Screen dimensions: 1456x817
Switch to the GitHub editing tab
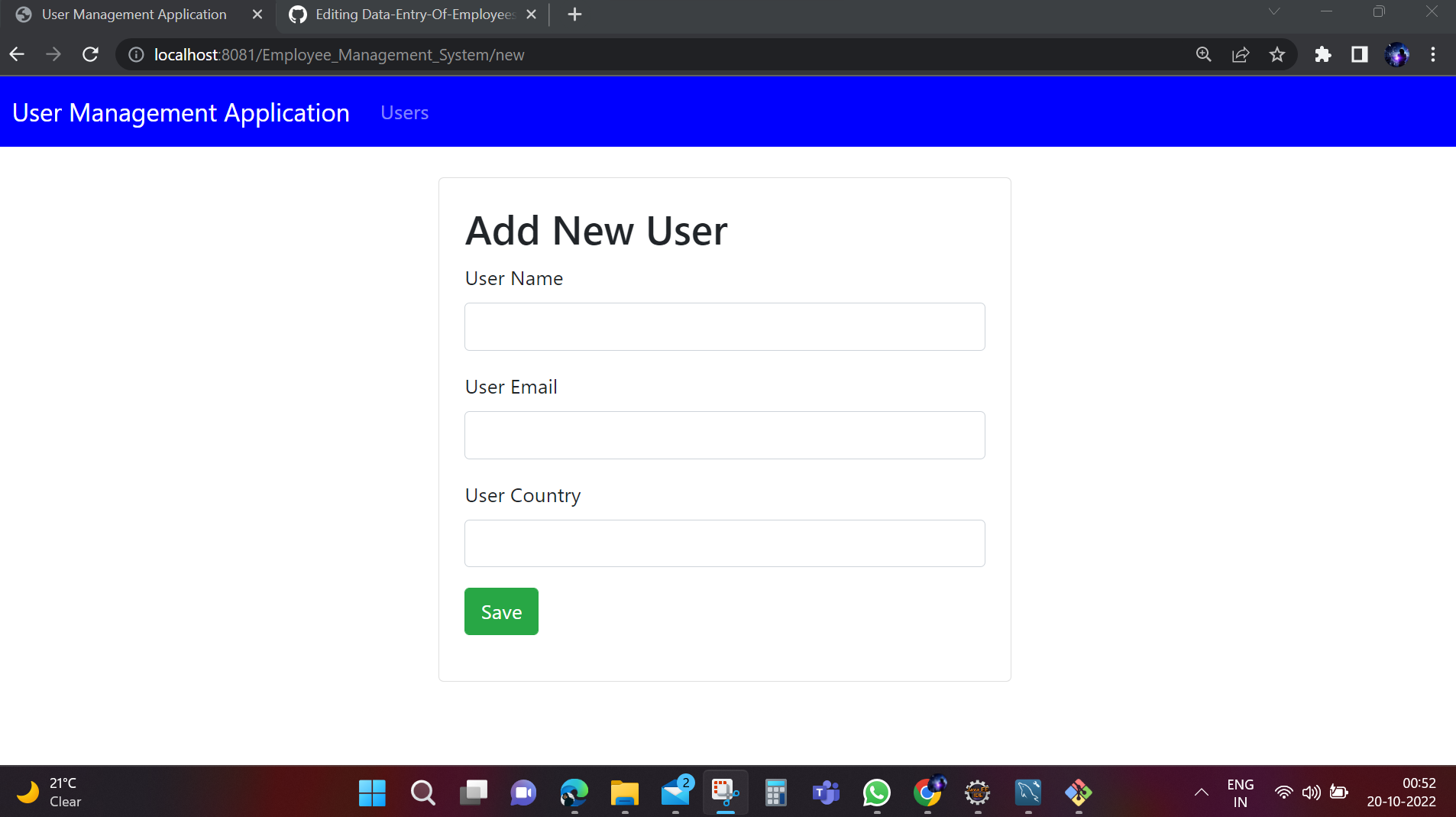coord(401,14)
